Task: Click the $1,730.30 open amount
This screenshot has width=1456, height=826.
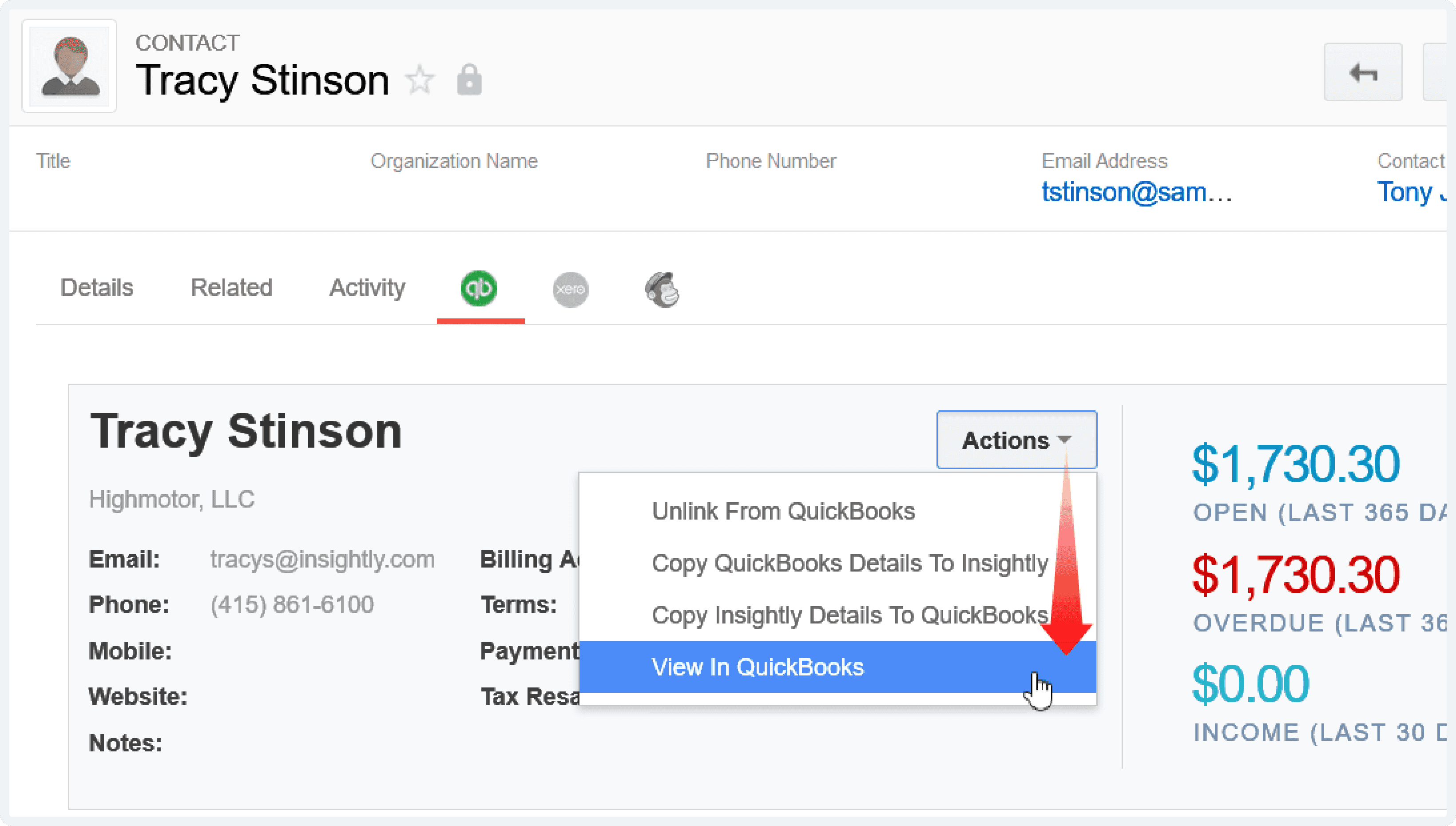Action: pyautogui.click(x=1296, y=465)
